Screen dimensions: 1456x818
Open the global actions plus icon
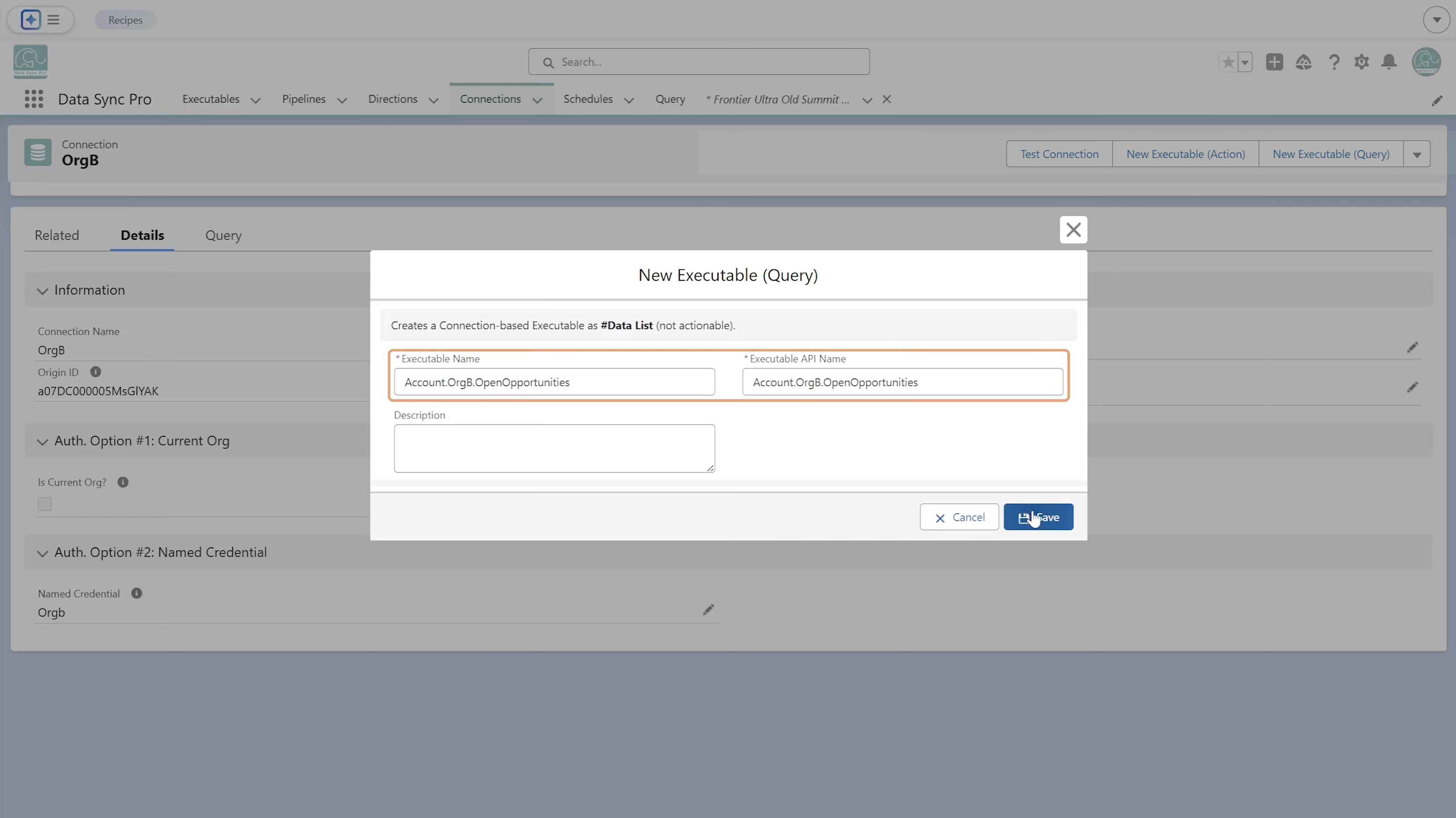pyautogui.click(x=1275, y=62)
